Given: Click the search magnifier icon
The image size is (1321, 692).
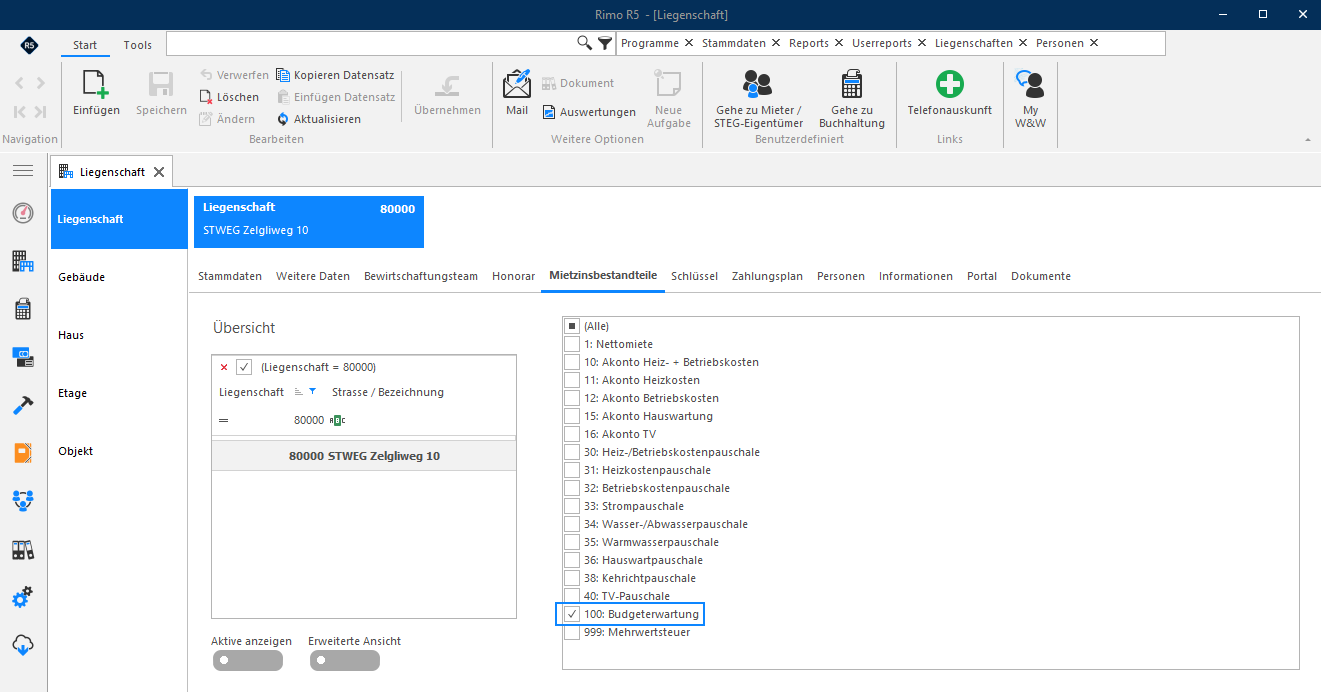Looking at the screenshot, I should (585, 43).
